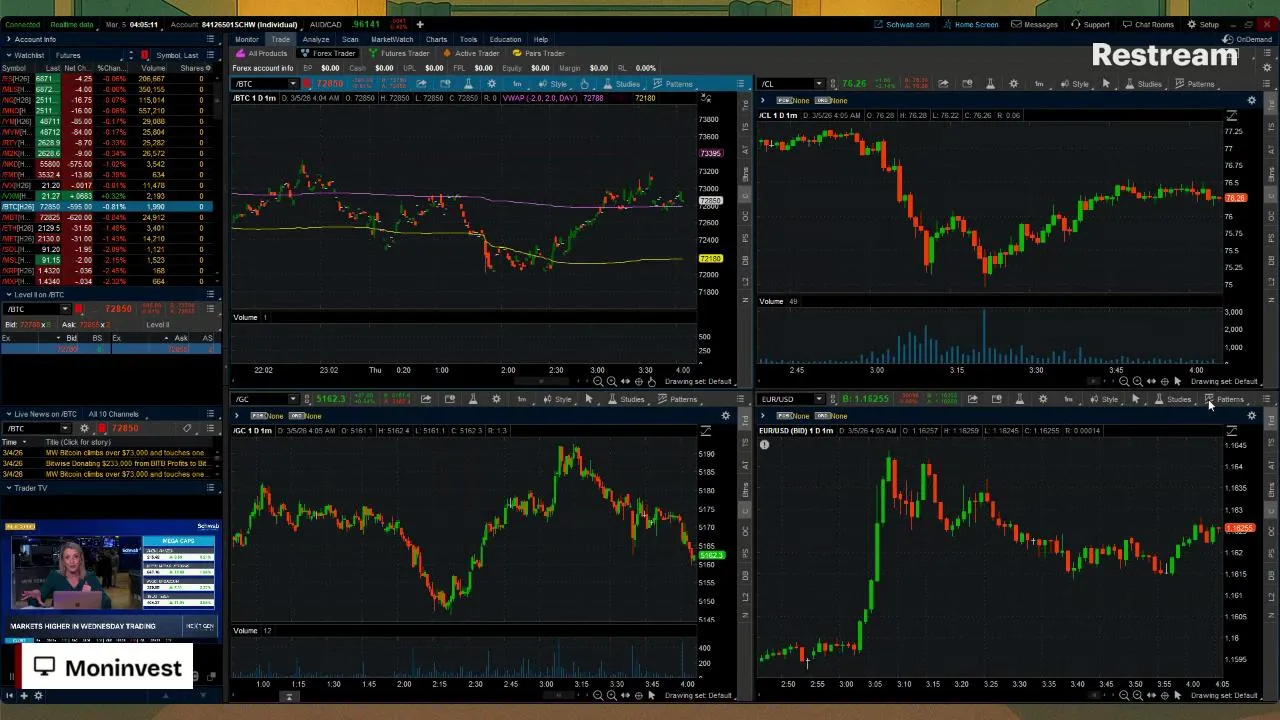Open the EUR/USD chart symbol dropdown arrow
Viewport: 1280px width, 720px height.
click(x=819, y=399)
